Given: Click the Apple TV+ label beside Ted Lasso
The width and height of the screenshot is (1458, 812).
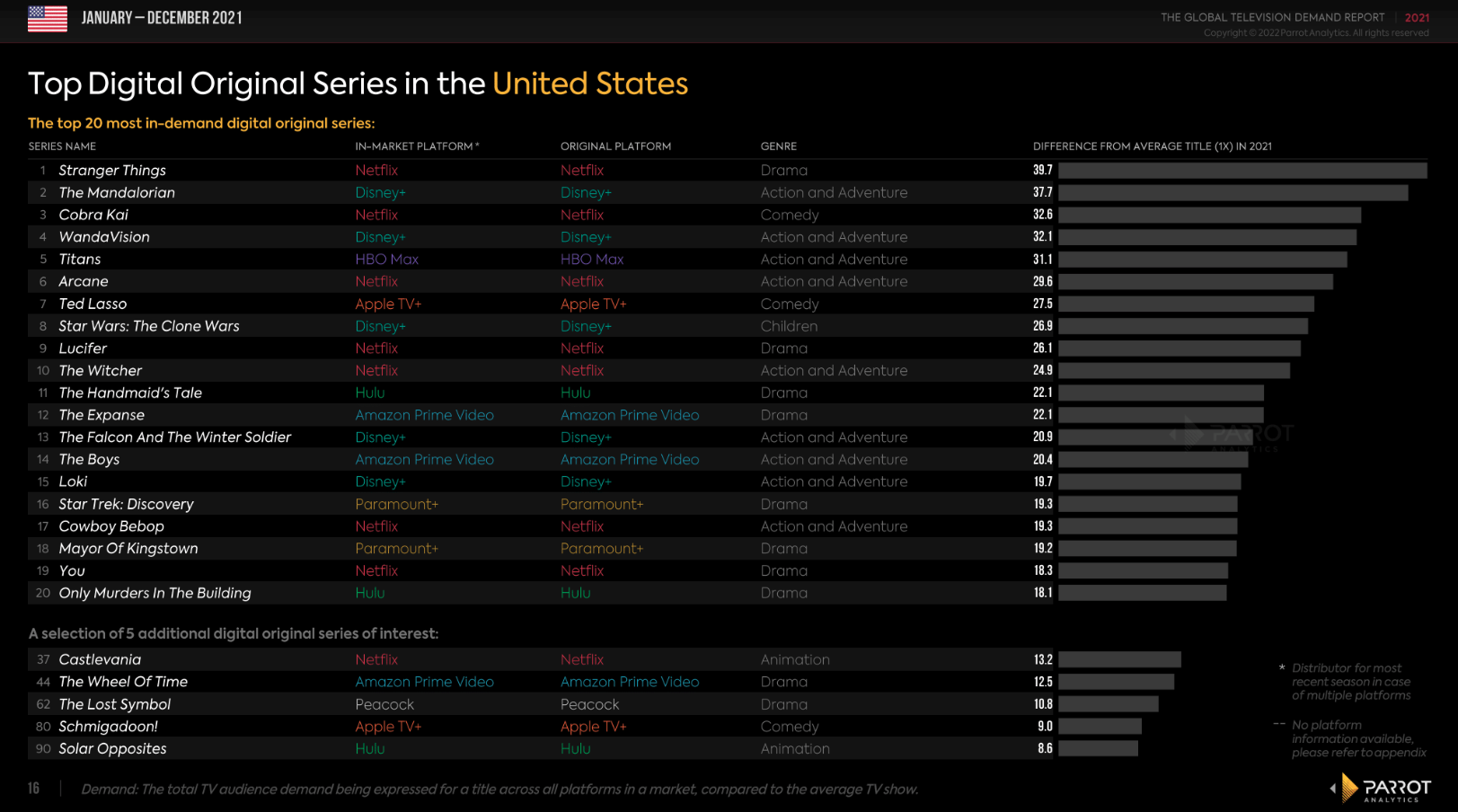Looking at the screenshot, I should tap(388, 304).
